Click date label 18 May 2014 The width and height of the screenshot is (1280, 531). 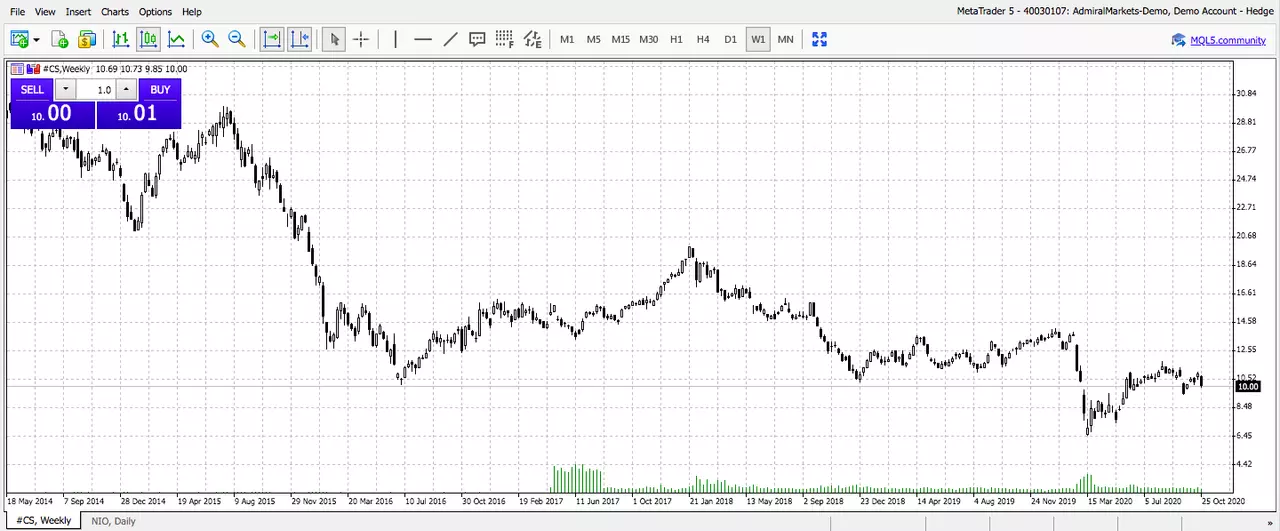point(30,500)
